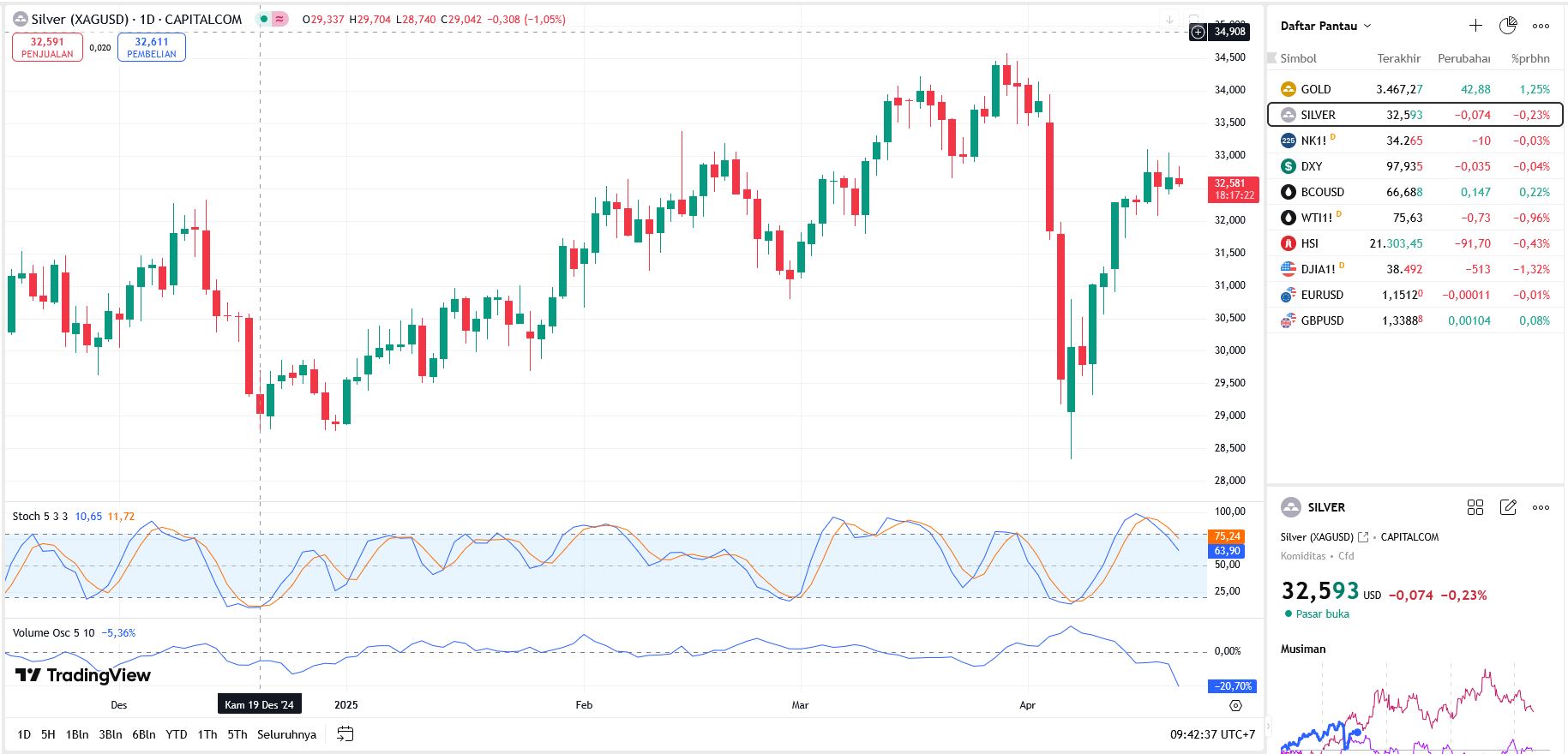This screenshot has height=754, width=1568.
Task: Click the 09:42:37 UTC+7 timezone label
Action: click(1212, 734)
